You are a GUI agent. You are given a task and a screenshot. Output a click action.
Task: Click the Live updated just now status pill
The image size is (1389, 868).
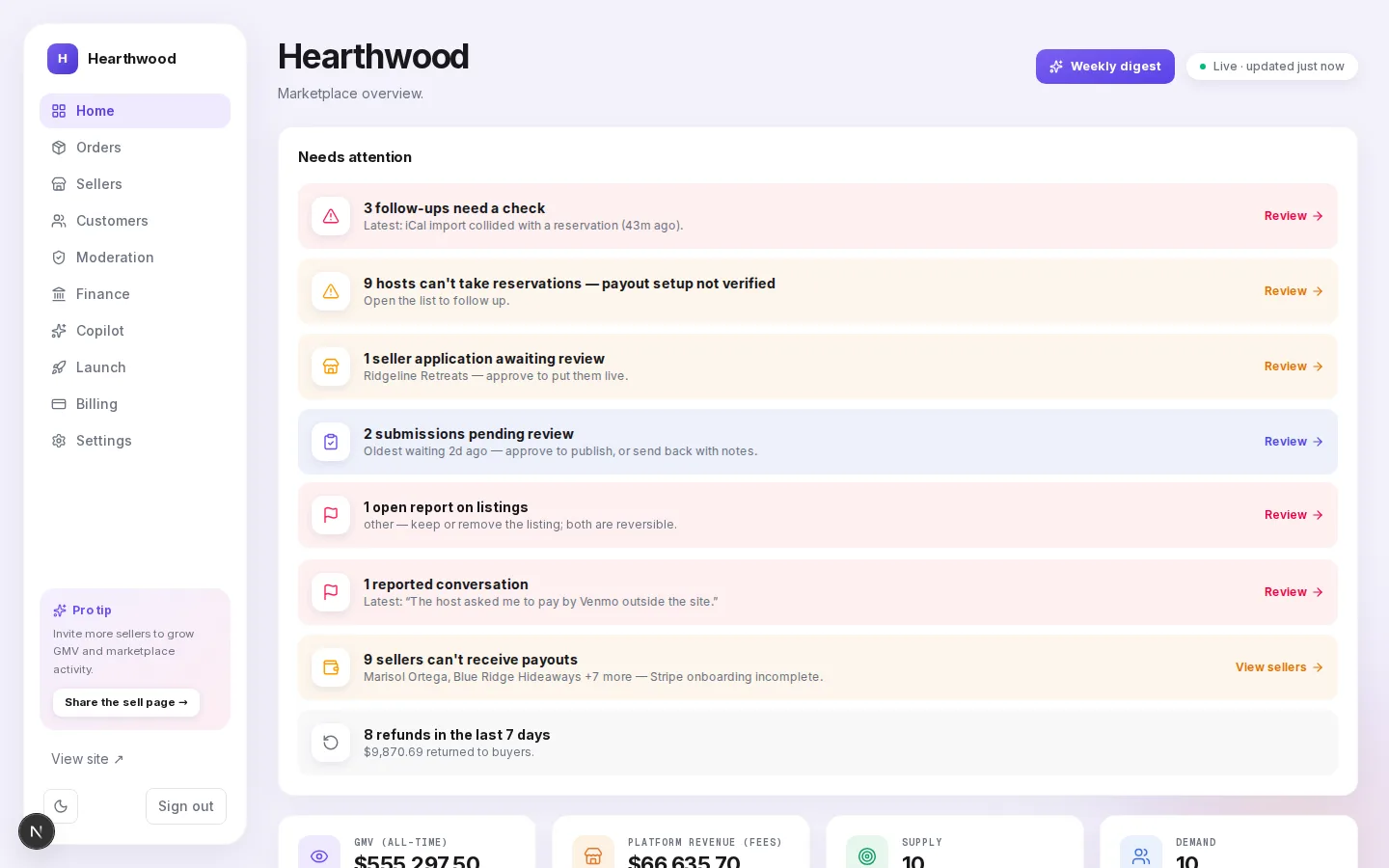[1272, 67]
